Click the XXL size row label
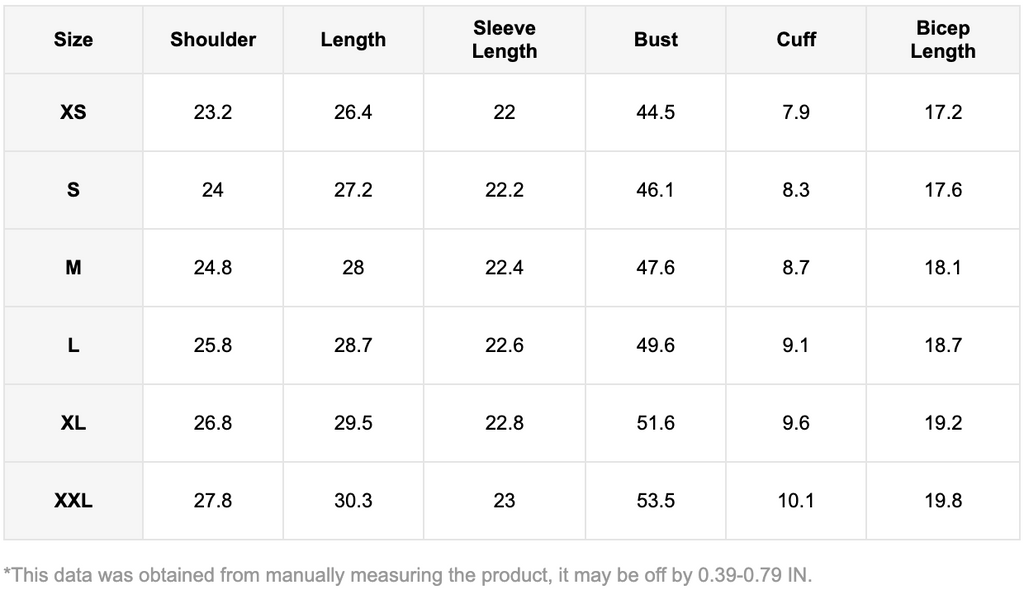 pos(73,501)
